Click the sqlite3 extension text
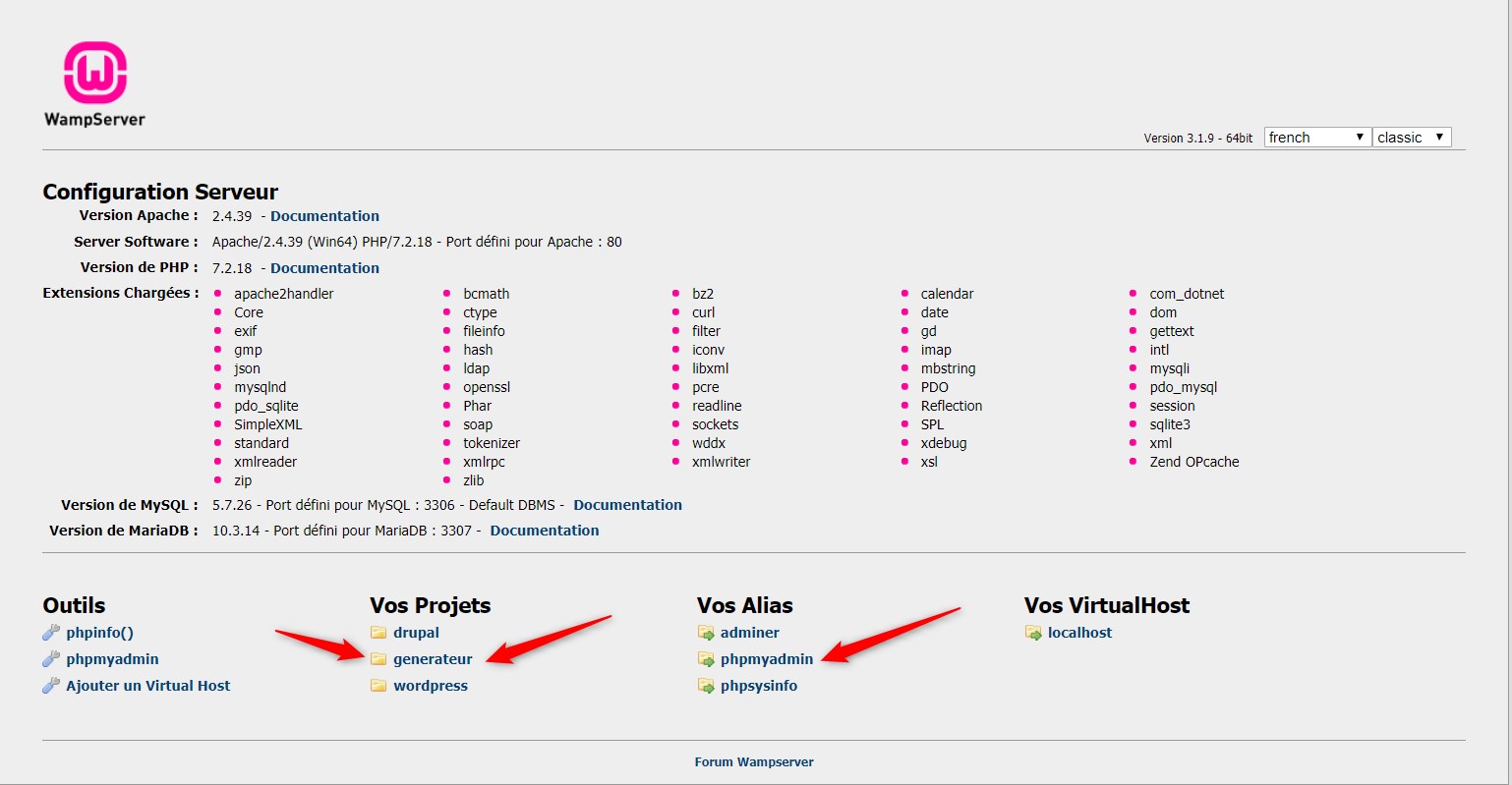This screenshot has width=1512, height=785. pyautogui.click(x=1170, y=424)
